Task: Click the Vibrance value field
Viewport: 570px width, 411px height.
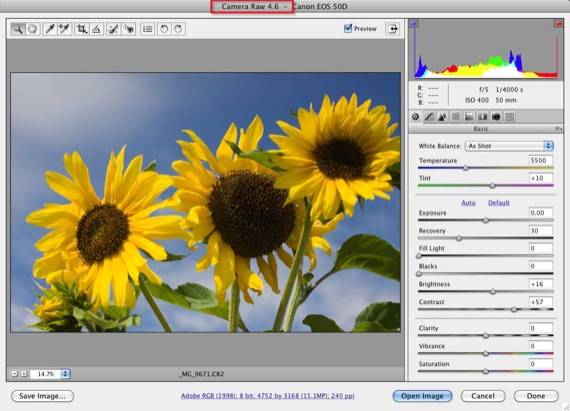Action: pos(541,346)
